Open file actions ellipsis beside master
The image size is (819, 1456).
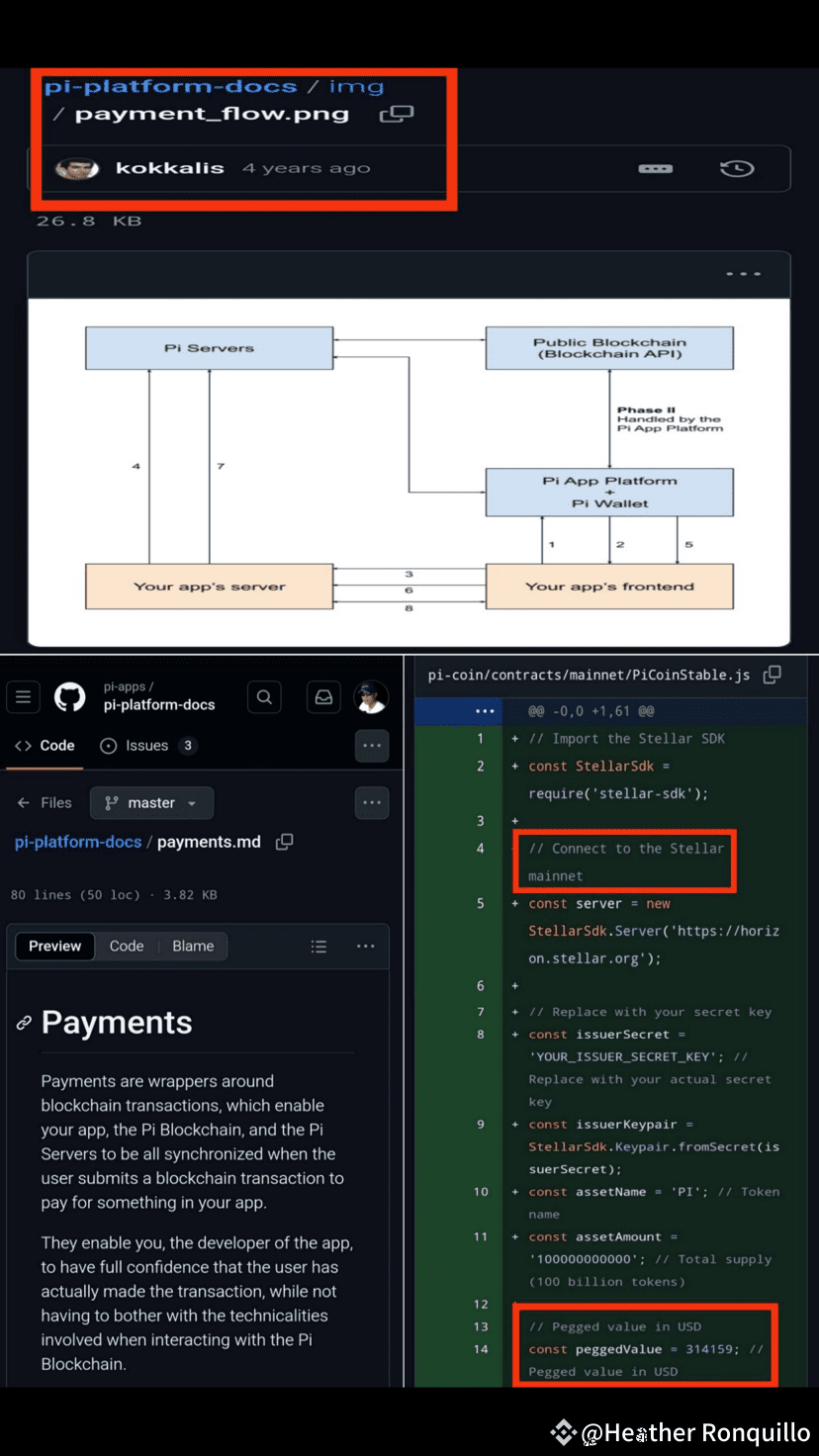[x=372, y=803]
